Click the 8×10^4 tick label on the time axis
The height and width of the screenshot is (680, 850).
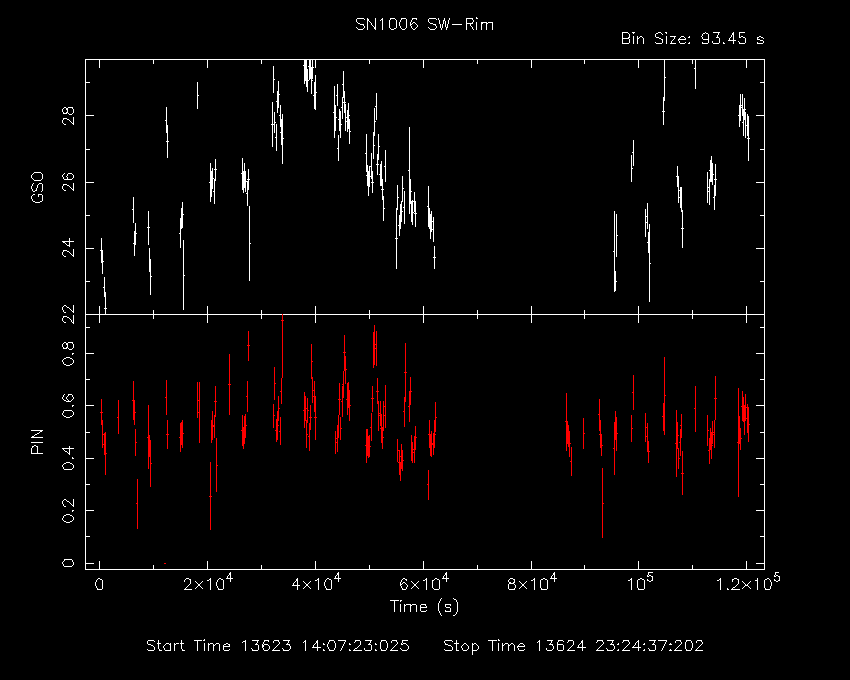[532, 583]
